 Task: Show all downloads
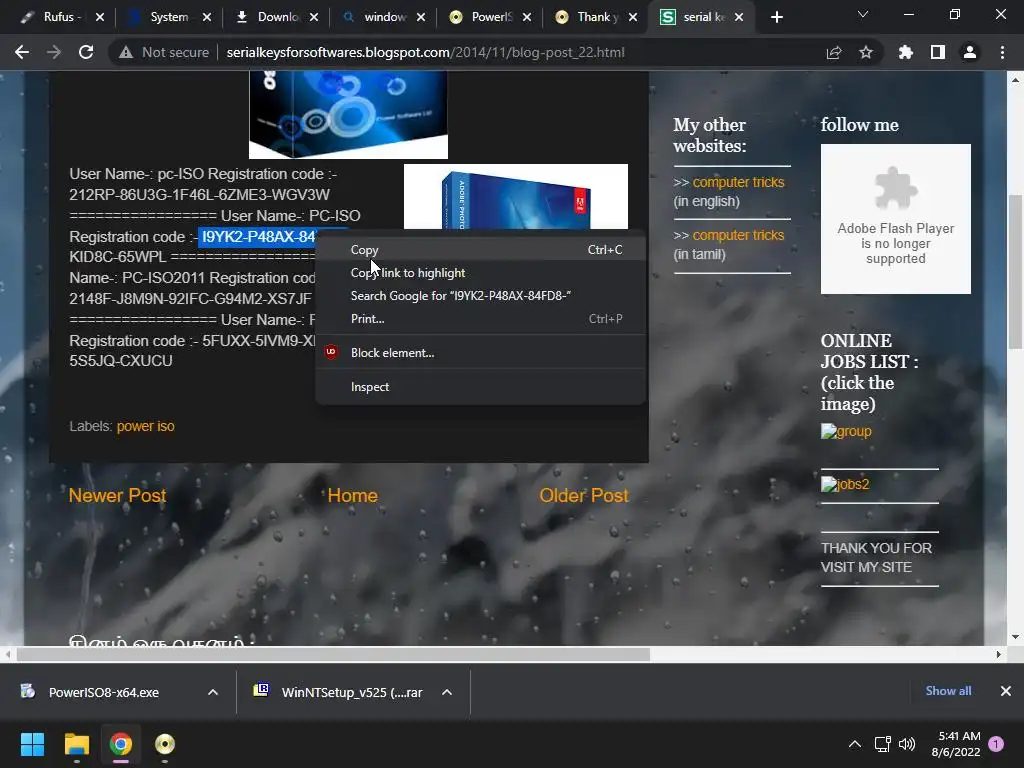coord(948,691)
